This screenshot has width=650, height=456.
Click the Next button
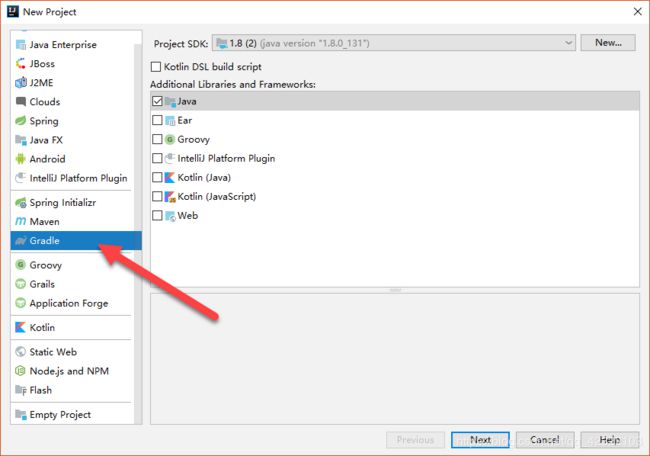click(480, 440)
